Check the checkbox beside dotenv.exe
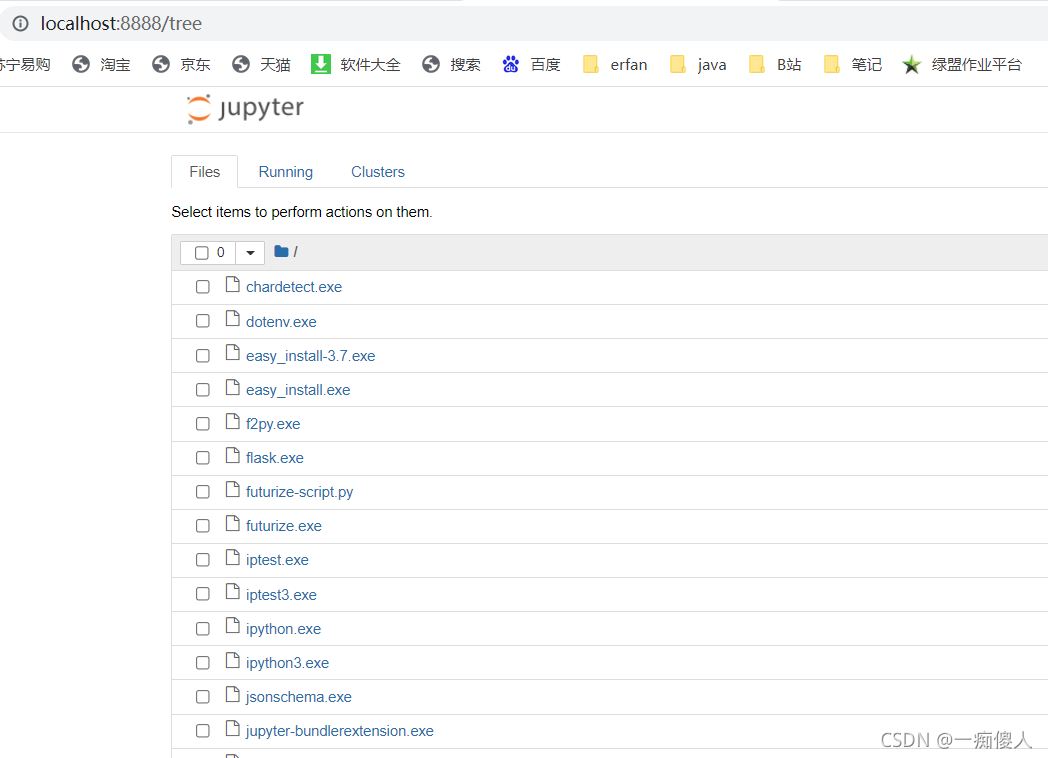Viewport: 1048px width, 758px height. (203, 321)
